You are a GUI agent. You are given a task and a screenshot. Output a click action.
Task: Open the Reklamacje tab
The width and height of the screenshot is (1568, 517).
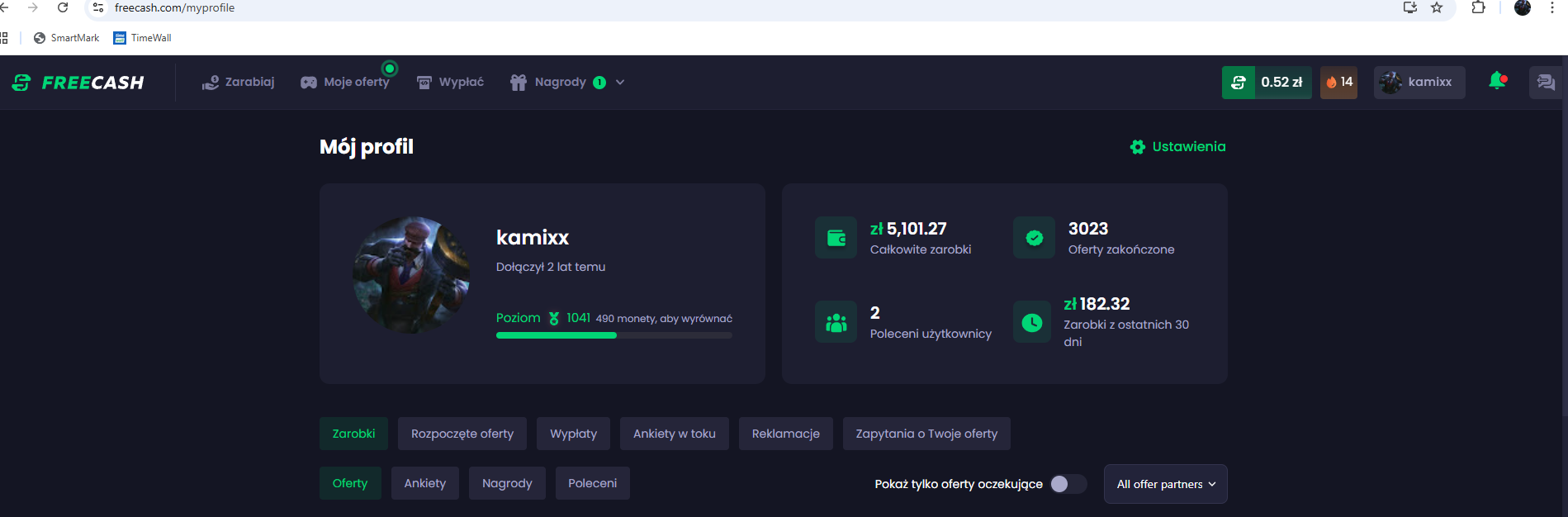(785, 434)
